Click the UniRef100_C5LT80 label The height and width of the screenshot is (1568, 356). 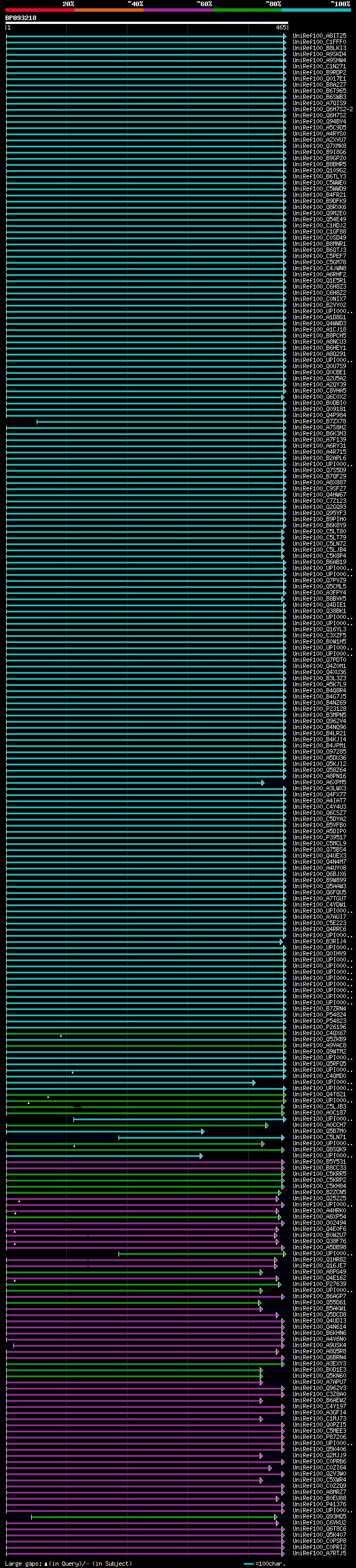319,531
